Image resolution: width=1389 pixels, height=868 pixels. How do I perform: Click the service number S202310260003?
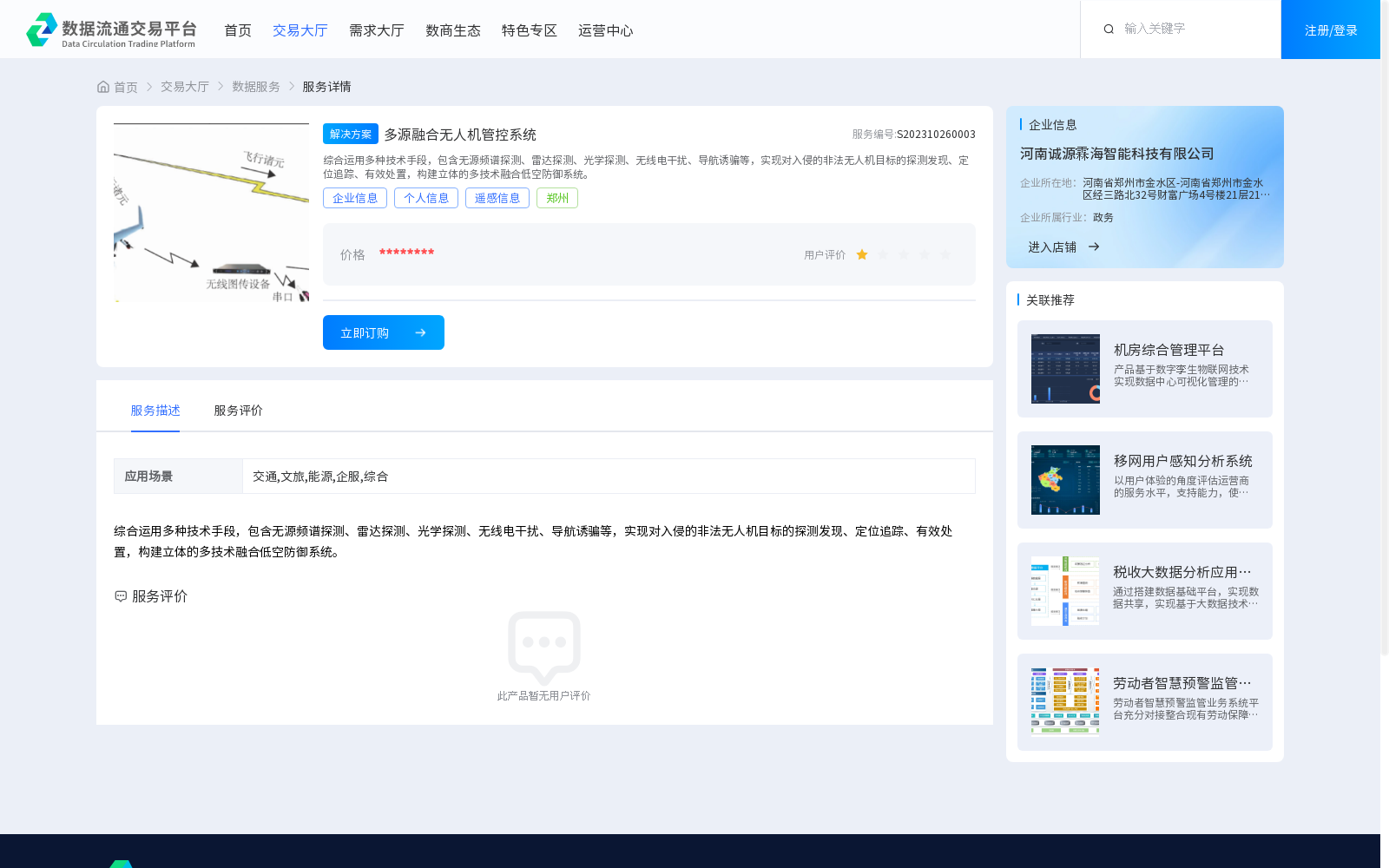coord(936,135)
